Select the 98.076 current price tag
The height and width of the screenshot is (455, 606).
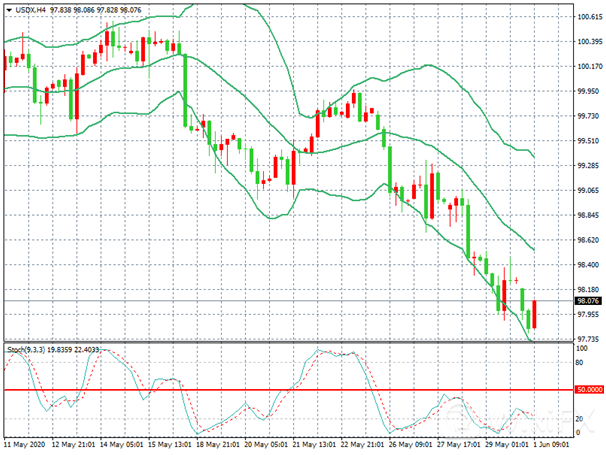click(587, 300)
